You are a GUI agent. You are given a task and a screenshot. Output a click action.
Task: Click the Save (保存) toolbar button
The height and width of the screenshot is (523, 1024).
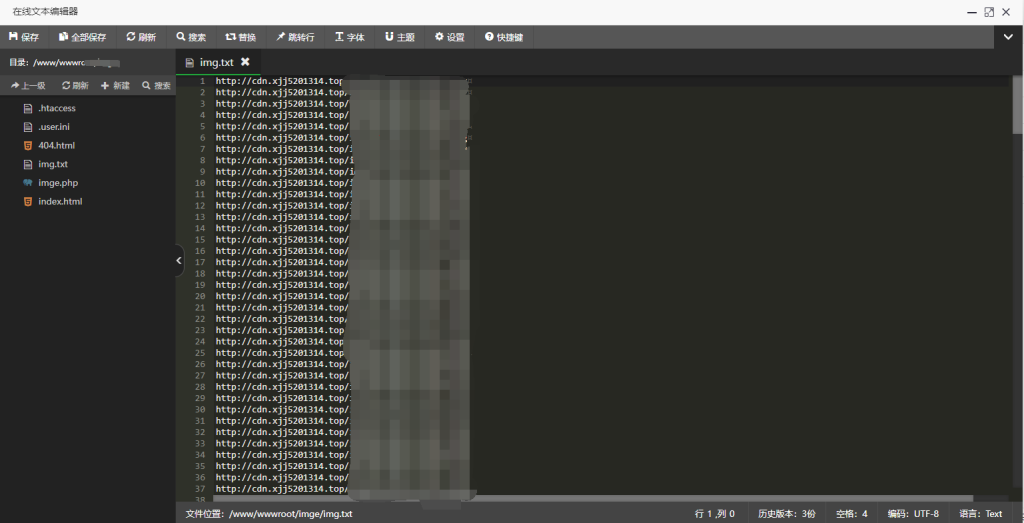point(24,37)
